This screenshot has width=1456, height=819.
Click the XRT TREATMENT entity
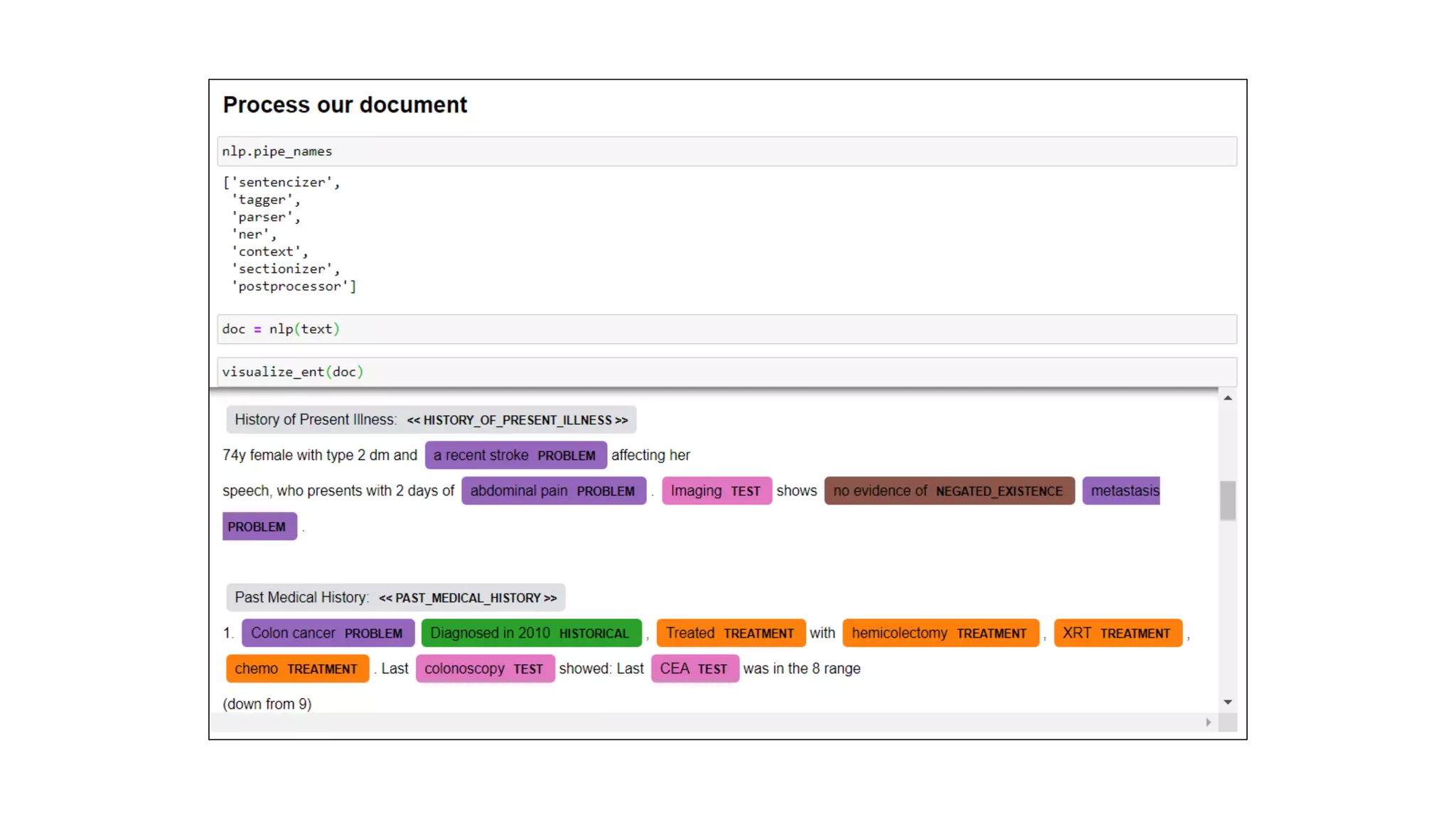coord(1117,633)
